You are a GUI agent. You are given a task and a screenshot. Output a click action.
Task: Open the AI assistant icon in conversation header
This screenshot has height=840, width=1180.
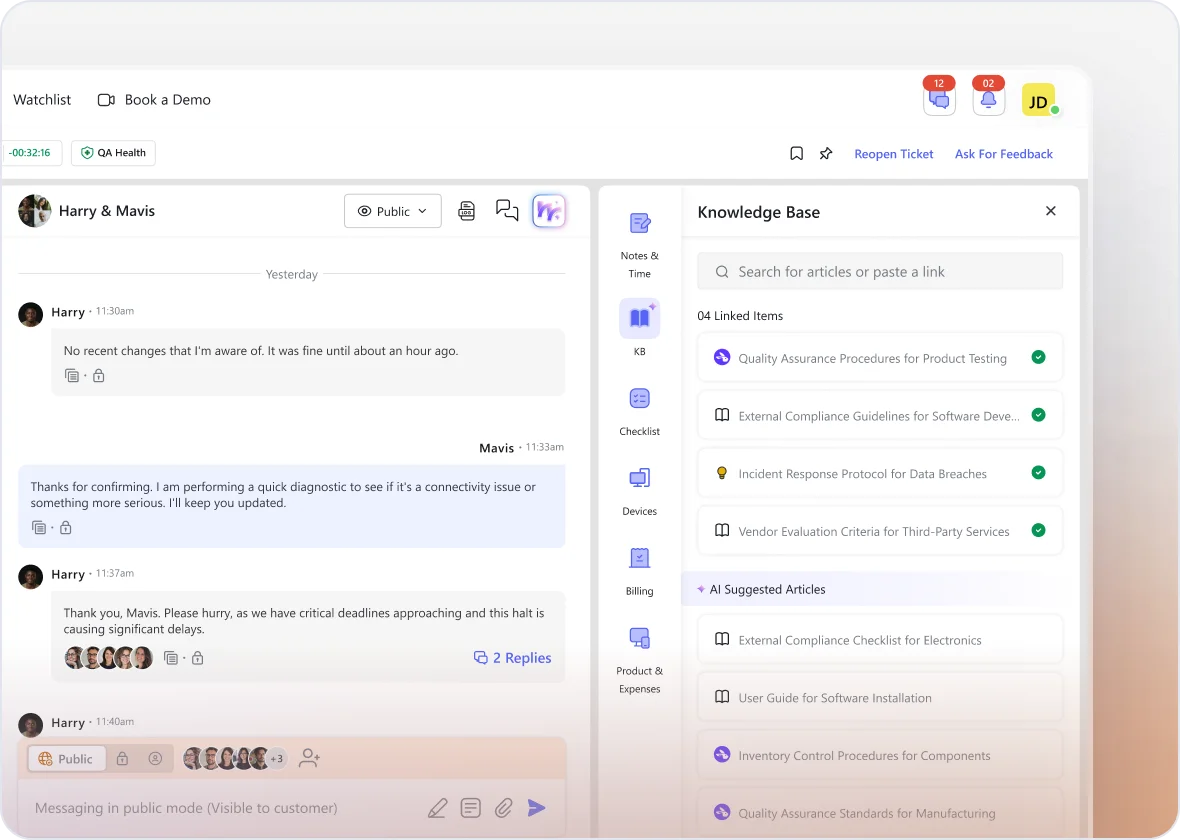pyautogui.click(x=549, y=211)
